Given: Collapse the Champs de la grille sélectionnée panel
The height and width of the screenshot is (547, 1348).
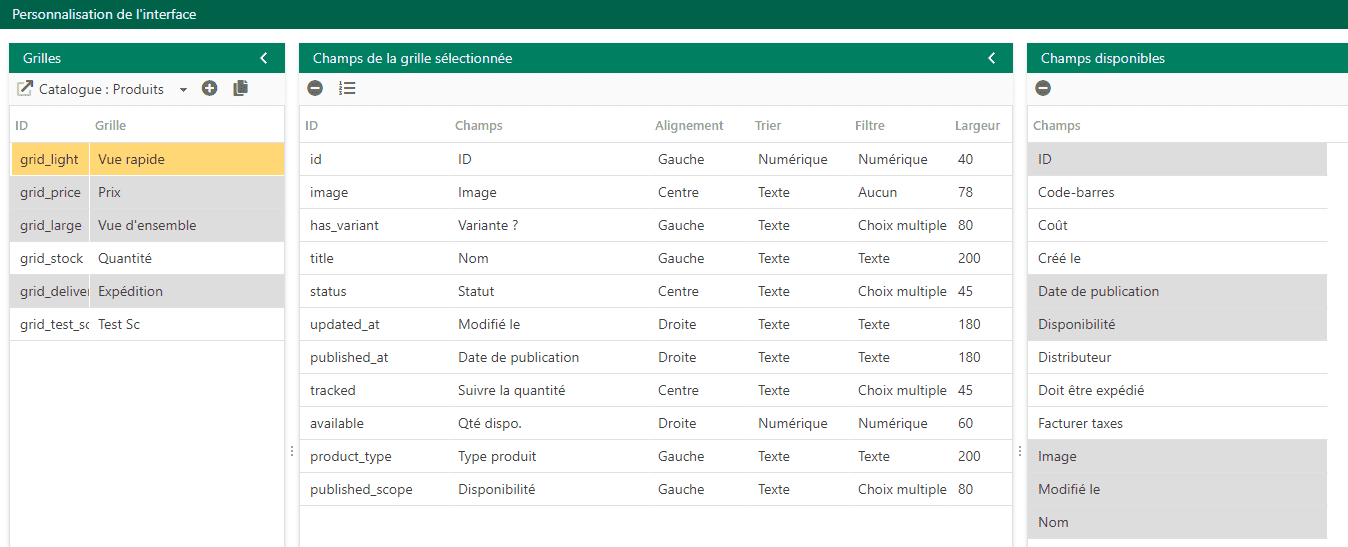Looking at the screenshot, I should tap(991, 58).
